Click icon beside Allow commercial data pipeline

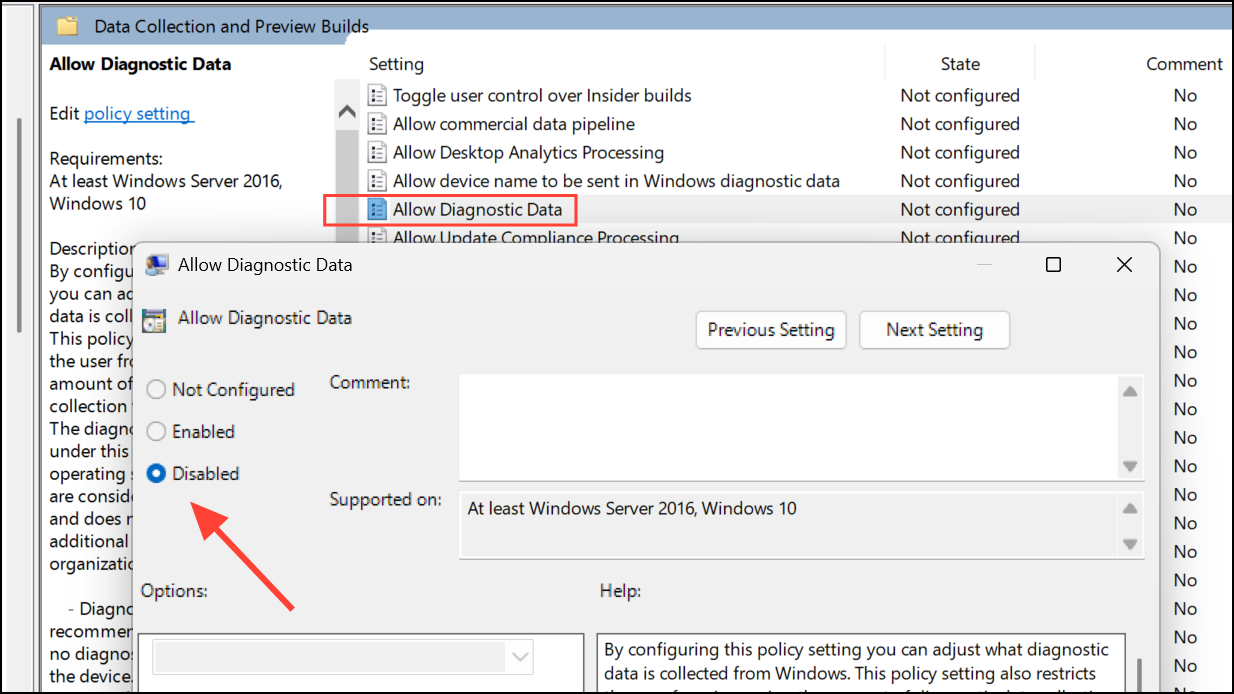click(x=377, y=124)
